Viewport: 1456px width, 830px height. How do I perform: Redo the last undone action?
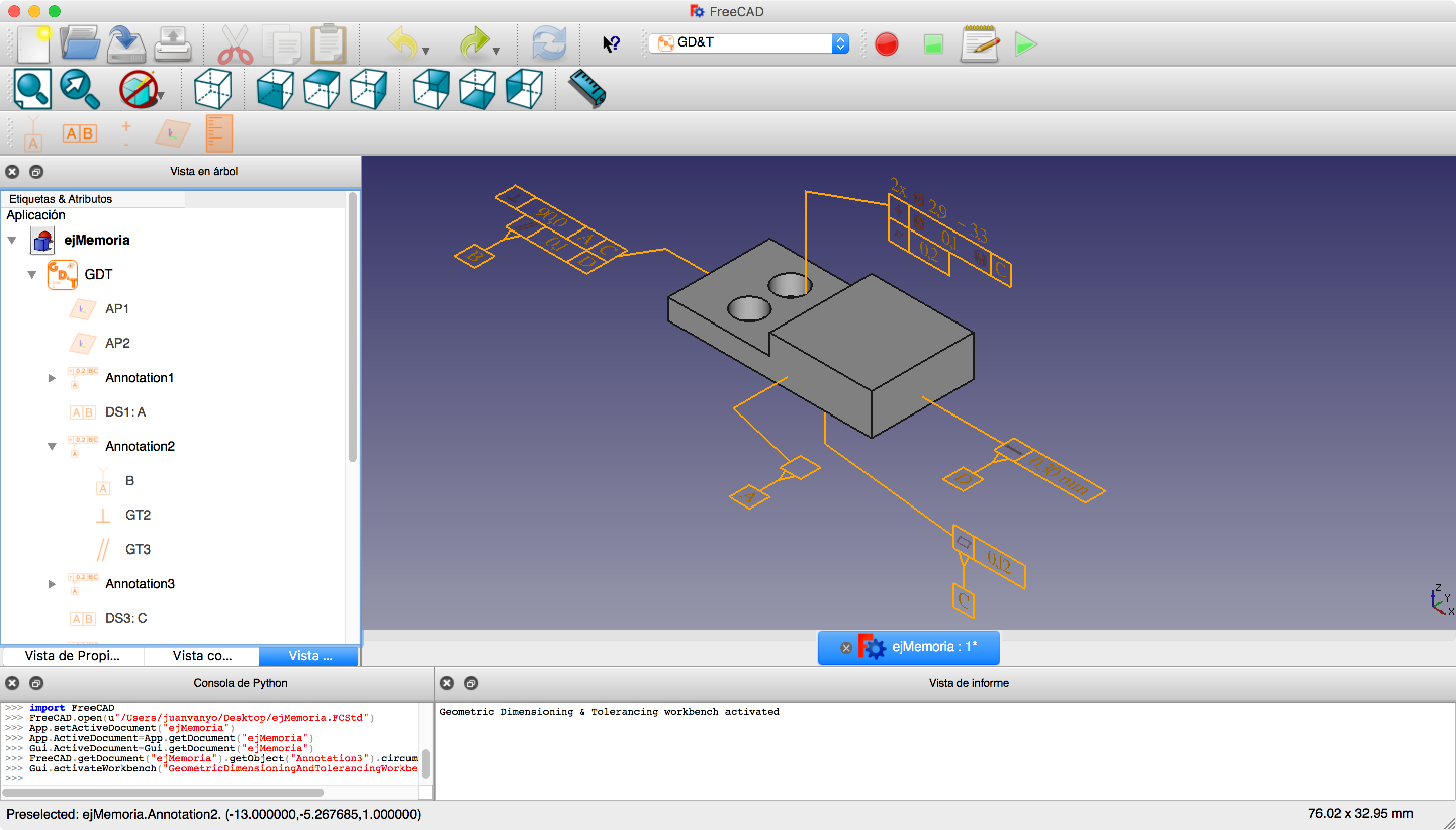pyautogui.click(x=474, y=43)
